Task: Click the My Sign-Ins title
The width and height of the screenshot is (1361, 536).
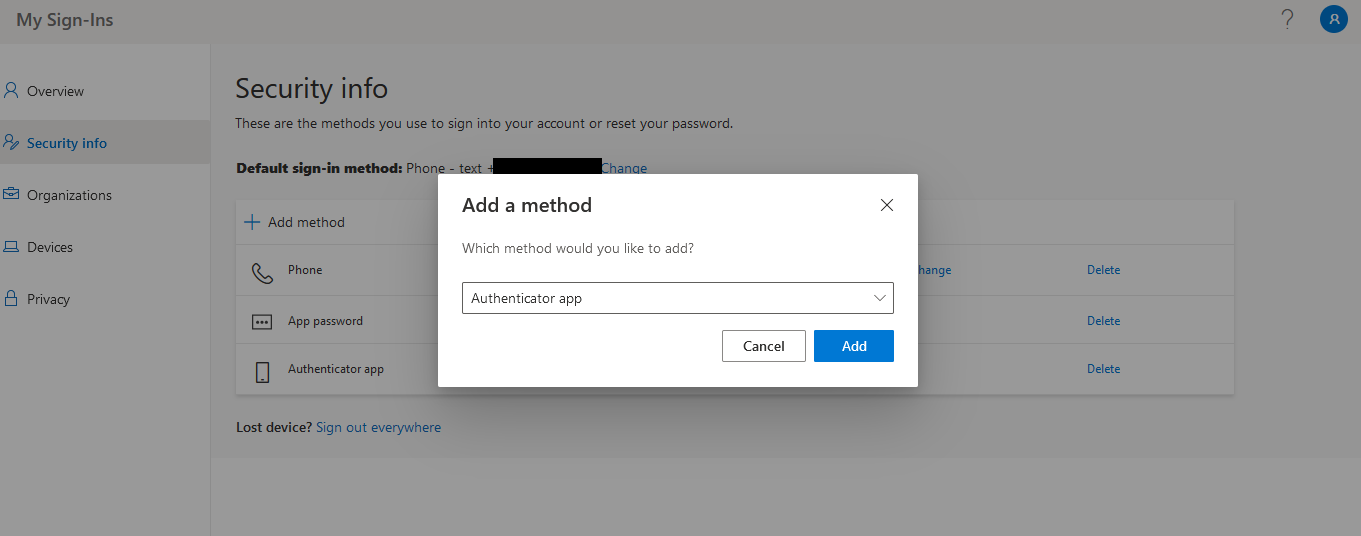Action: (x=65, y=20)
